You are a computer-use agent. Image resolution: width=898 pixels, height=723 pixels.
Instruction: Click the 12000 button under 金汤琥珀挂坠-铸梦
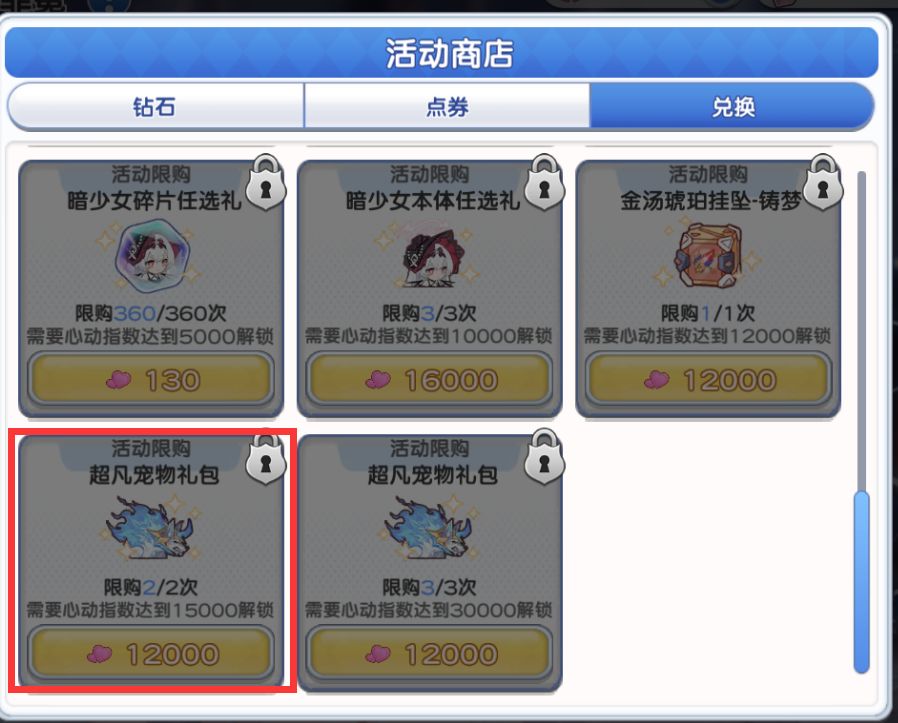(708, 380)
